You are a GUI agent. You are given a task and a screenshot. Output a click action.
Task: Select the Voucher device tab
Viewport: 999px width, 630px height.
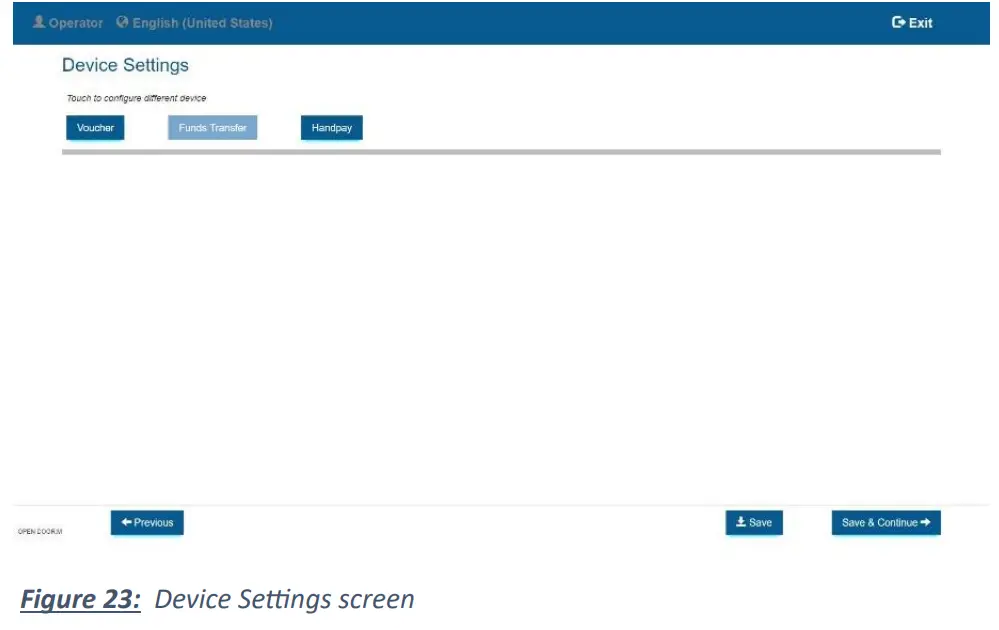point(95,128)
